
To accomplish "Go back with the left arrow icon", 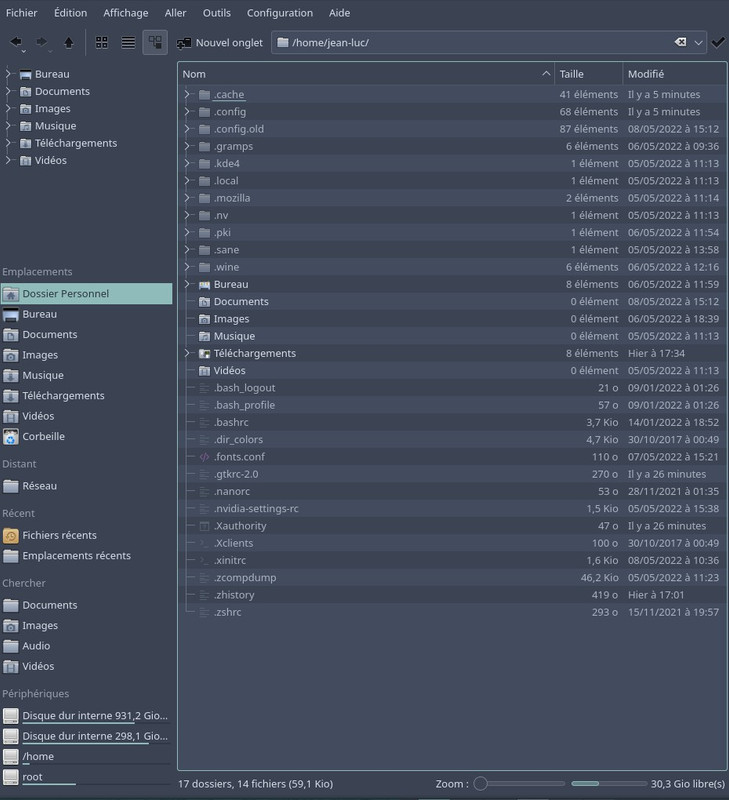I will click(x=16, y=42).
